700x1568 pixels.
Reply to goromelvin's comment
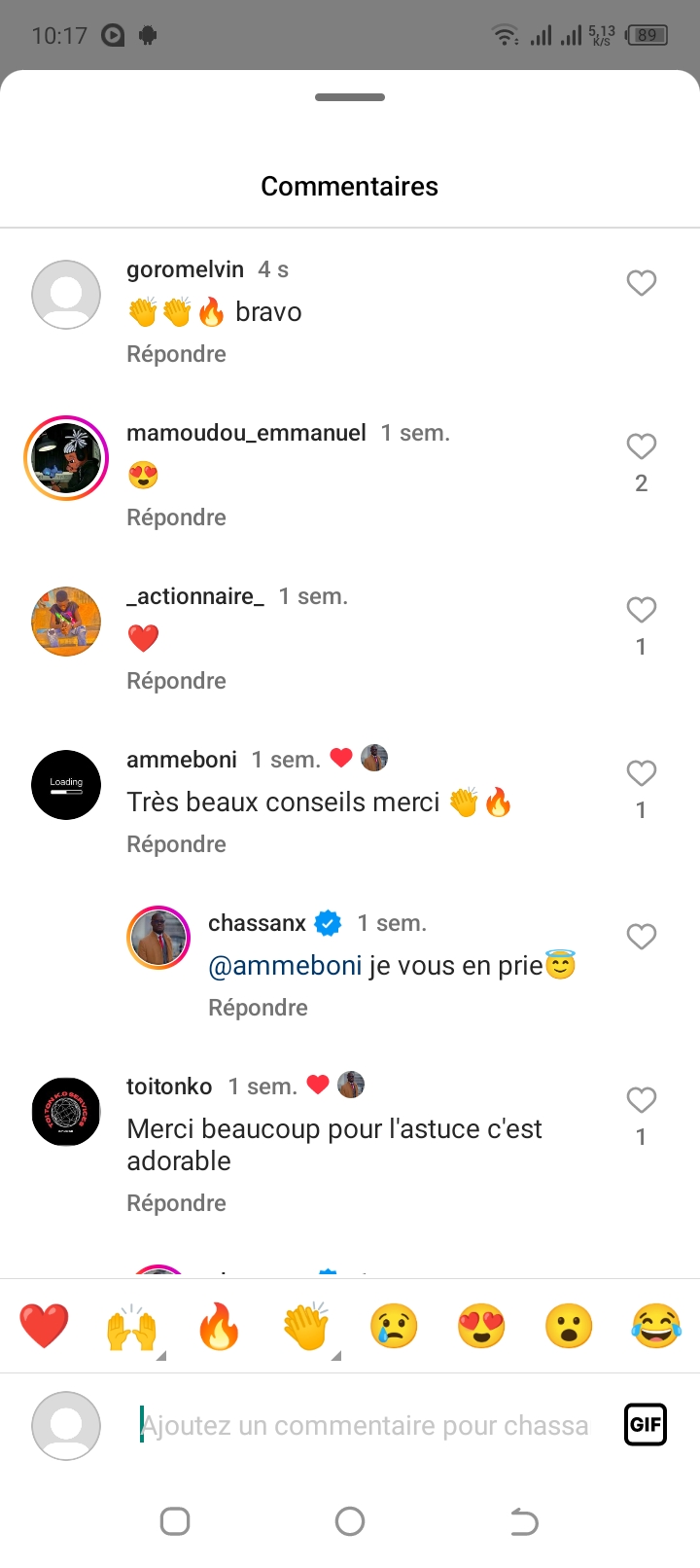click(x=176, y=354)
